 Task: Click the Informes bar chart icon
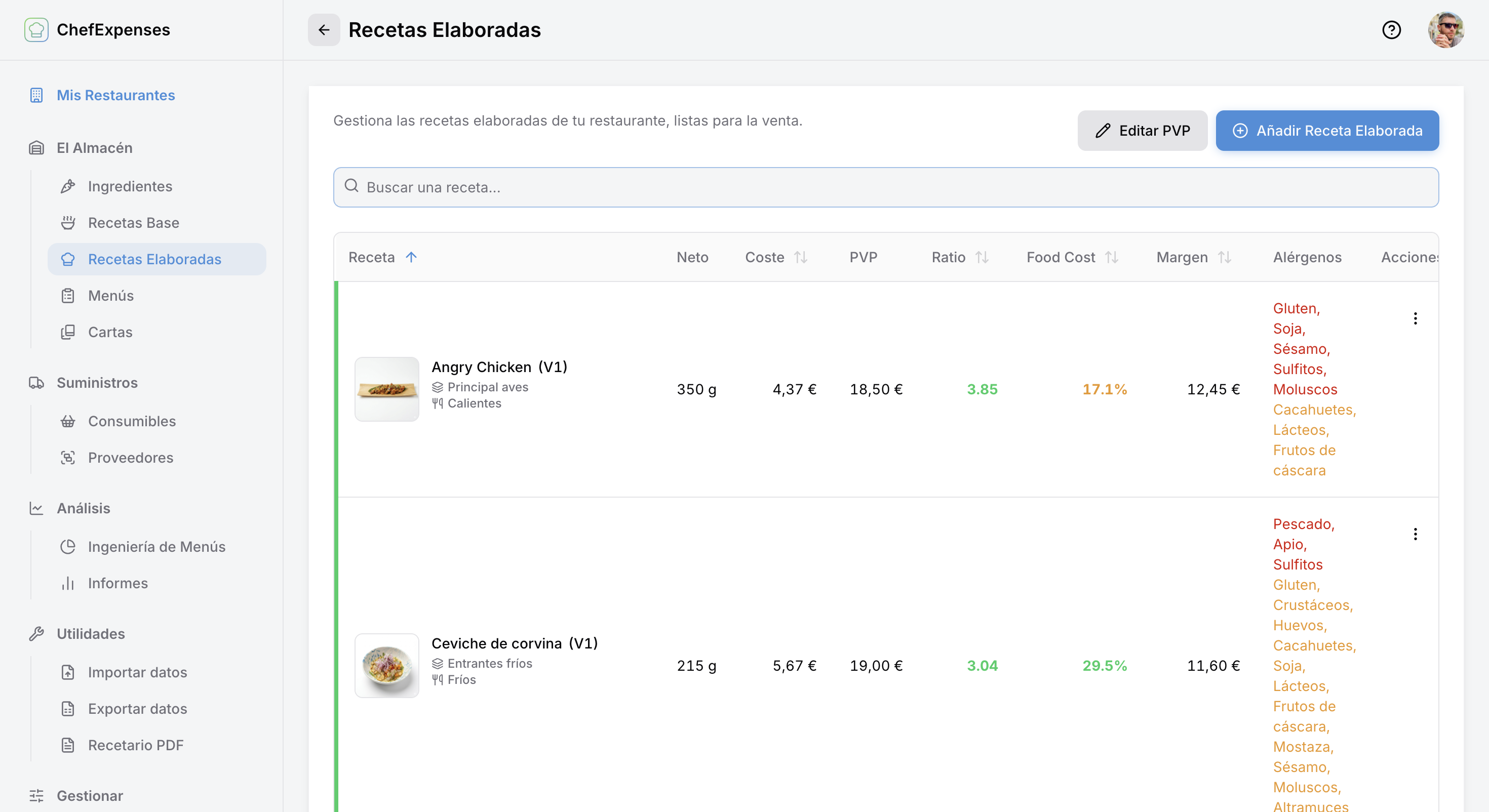coord(68,583)
